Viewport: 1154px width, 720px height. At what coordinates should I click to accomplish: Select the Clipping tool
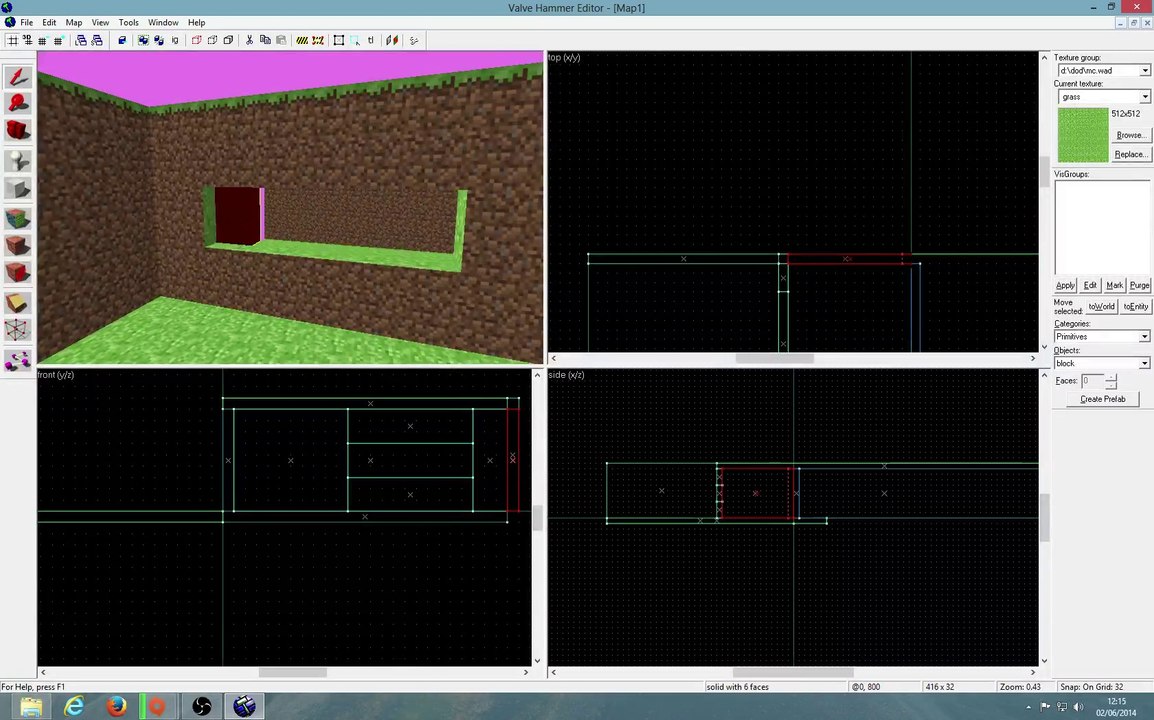coord(18,303)
